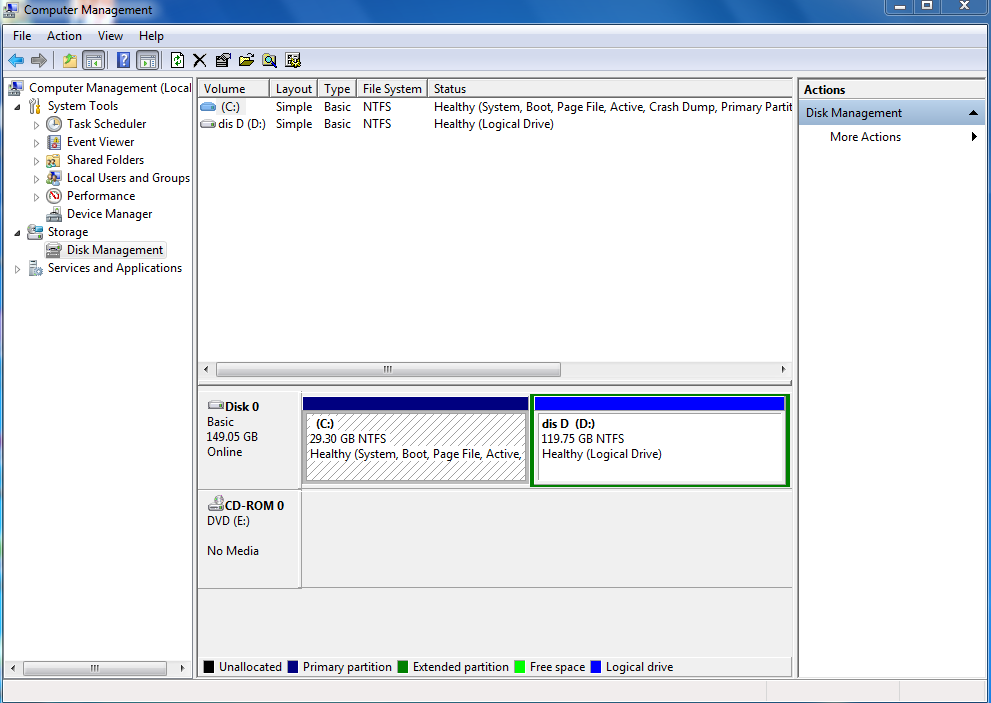The height and width of the screenshot is (703, 991).
Task: Click the Unallocated black legend swatch
Action: pyautogui.click(x=209, y=667)
